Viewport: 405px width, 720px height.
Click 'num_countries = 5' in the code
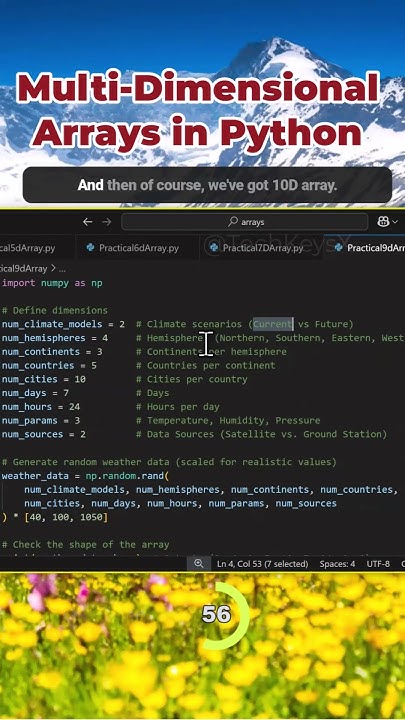point(50,366)
